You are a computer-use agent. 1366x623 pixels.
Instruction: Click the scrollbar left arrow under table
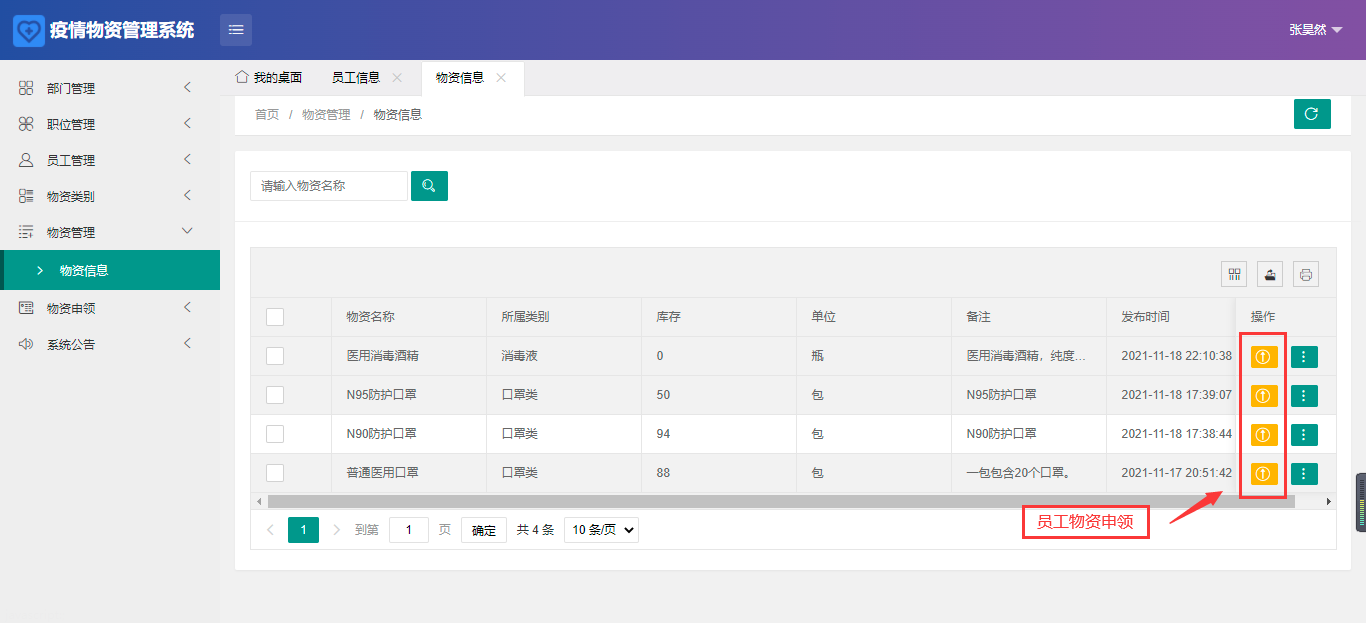click(x=258, y=501)
